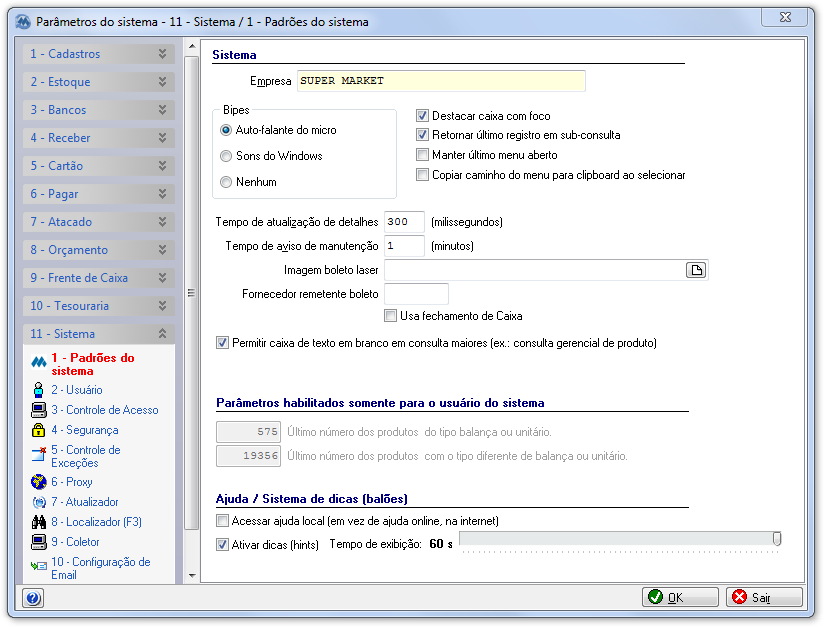The image size is (825, 627).
Task: Click the Empresa text field
Action: (441, 81)
